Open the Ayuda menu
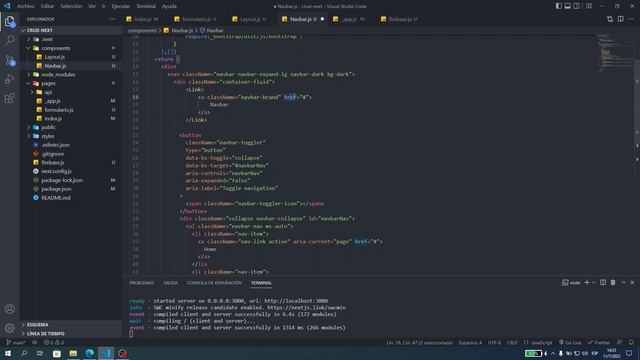Viewport: 640px width, 360px height. click(x=169, y=6)
